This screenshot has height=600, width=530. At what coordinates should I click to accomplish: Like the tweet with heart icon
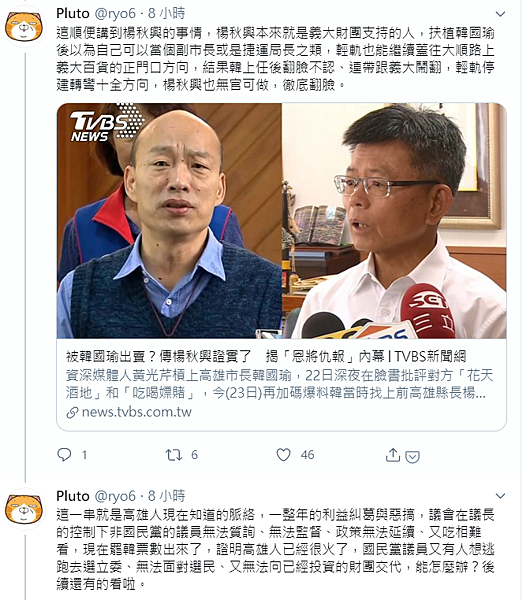point(284,455)
